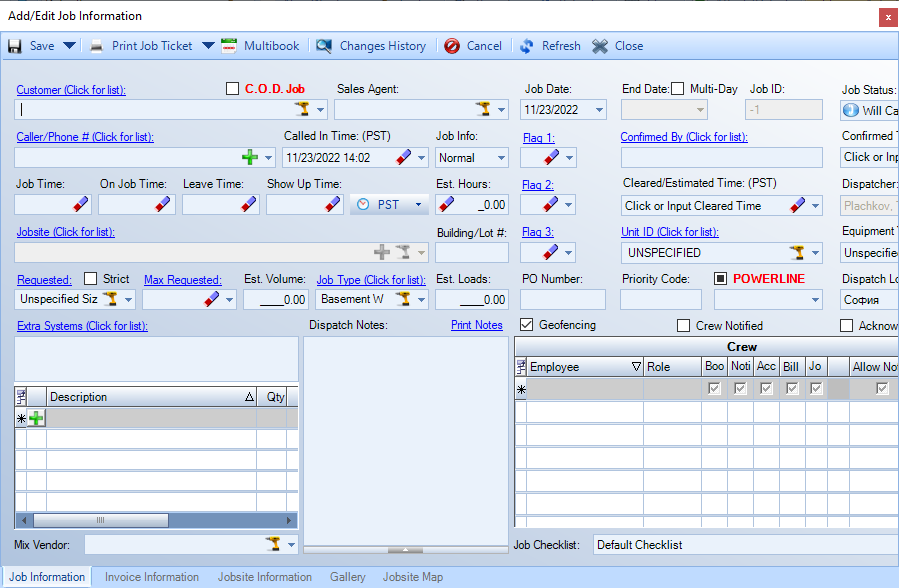Switch to Jobsite Information tab
The image size is (899, 588).
[265, 577]
